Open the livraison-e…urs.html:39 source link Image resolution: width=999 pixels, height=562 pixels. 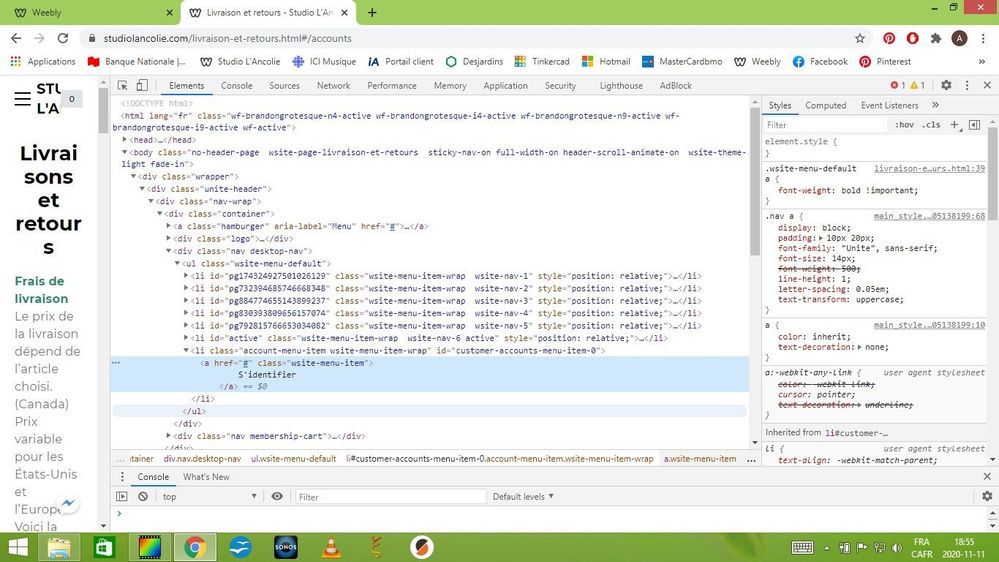928,169
